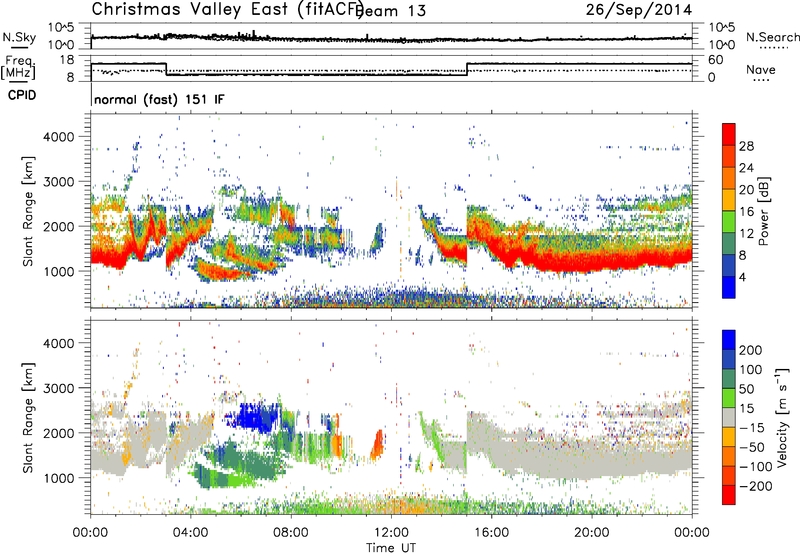Click the '20' label on the power colorbar

point(746,190)
